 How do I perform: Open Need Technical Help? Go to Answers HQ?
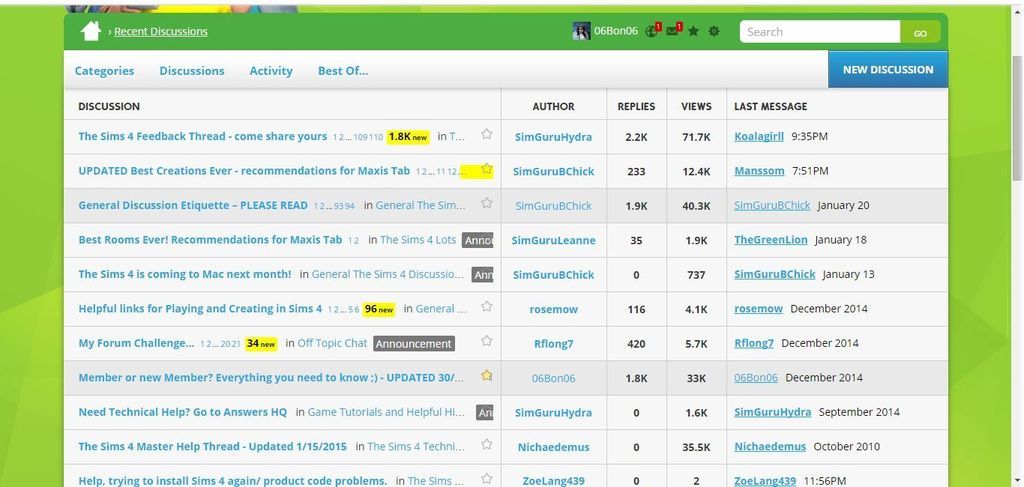[183, 412]
